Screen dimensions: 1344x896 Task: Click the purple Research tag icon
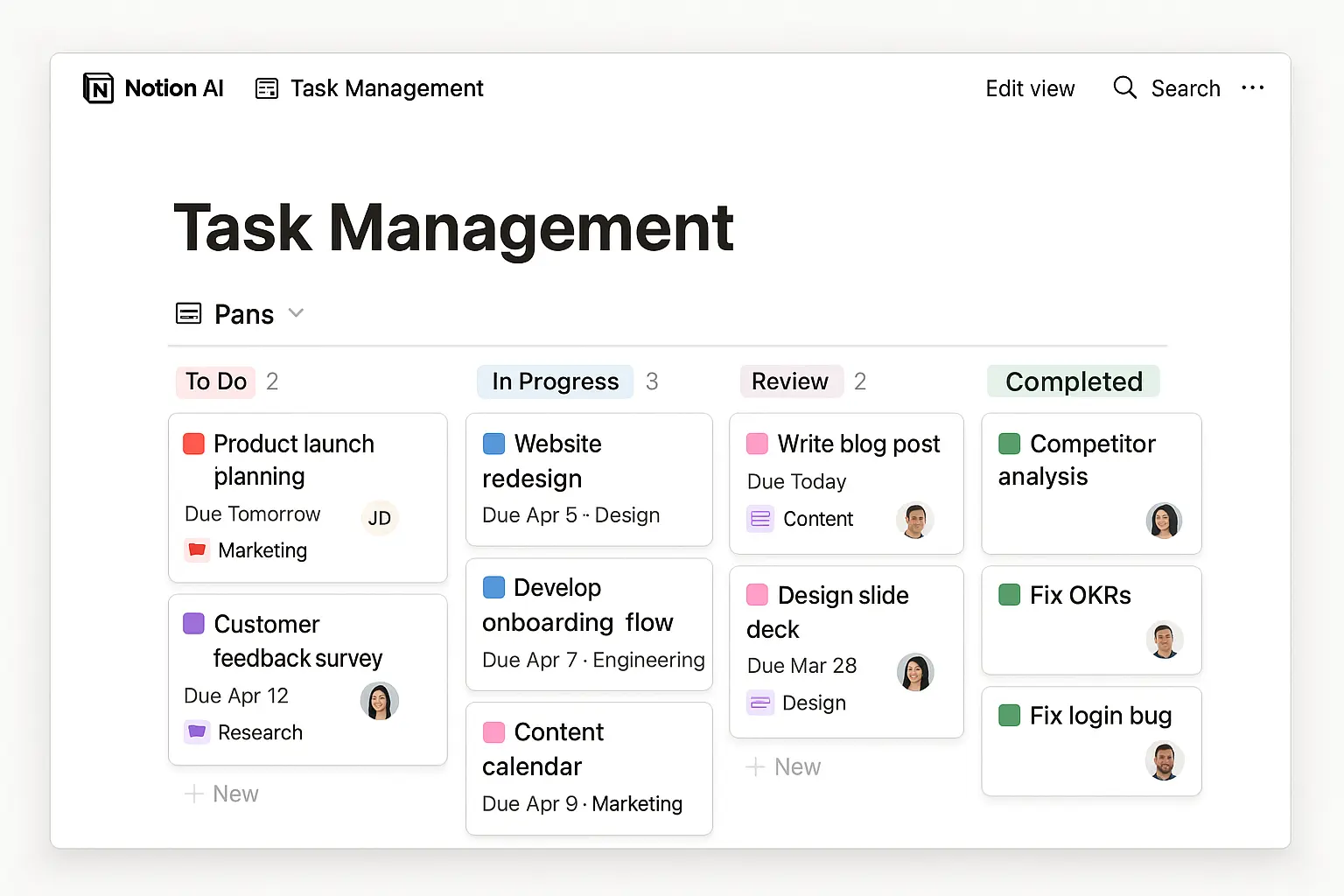[197, 731]
